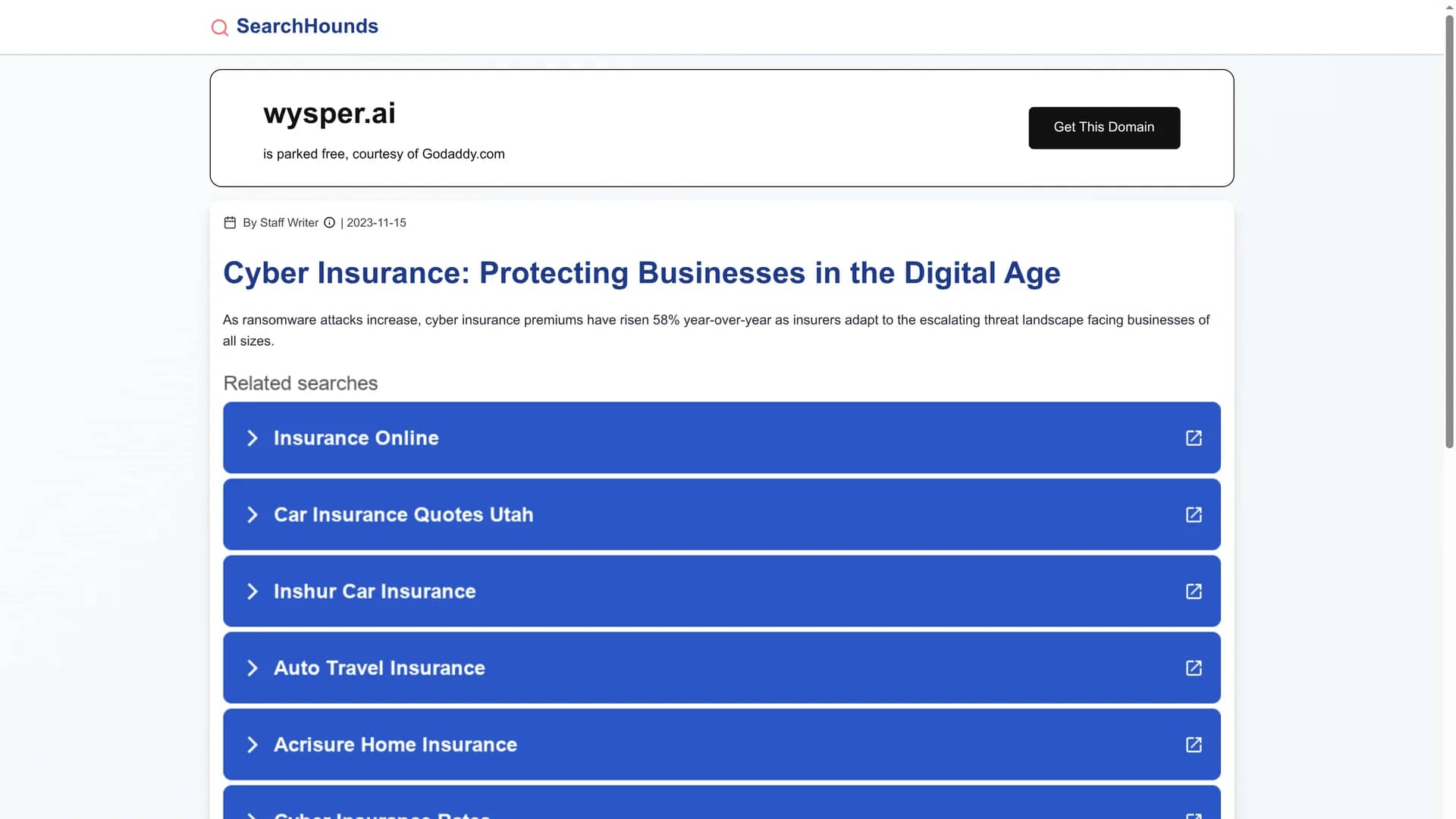Click the Cyber Insurance article headline

pos(641,273)
